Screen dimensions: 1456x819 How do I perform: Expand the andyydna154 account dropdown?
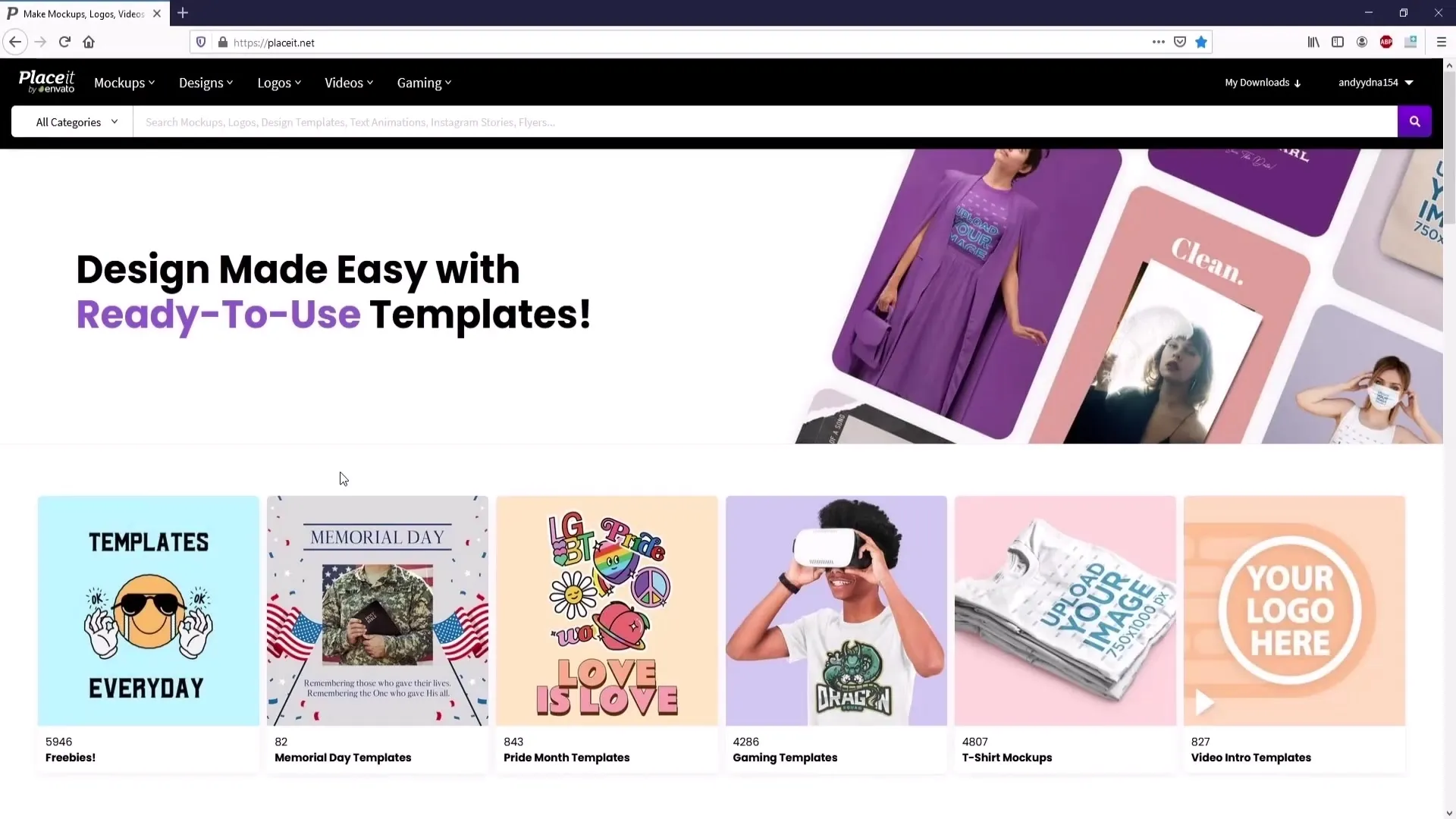pos(1375,82)
